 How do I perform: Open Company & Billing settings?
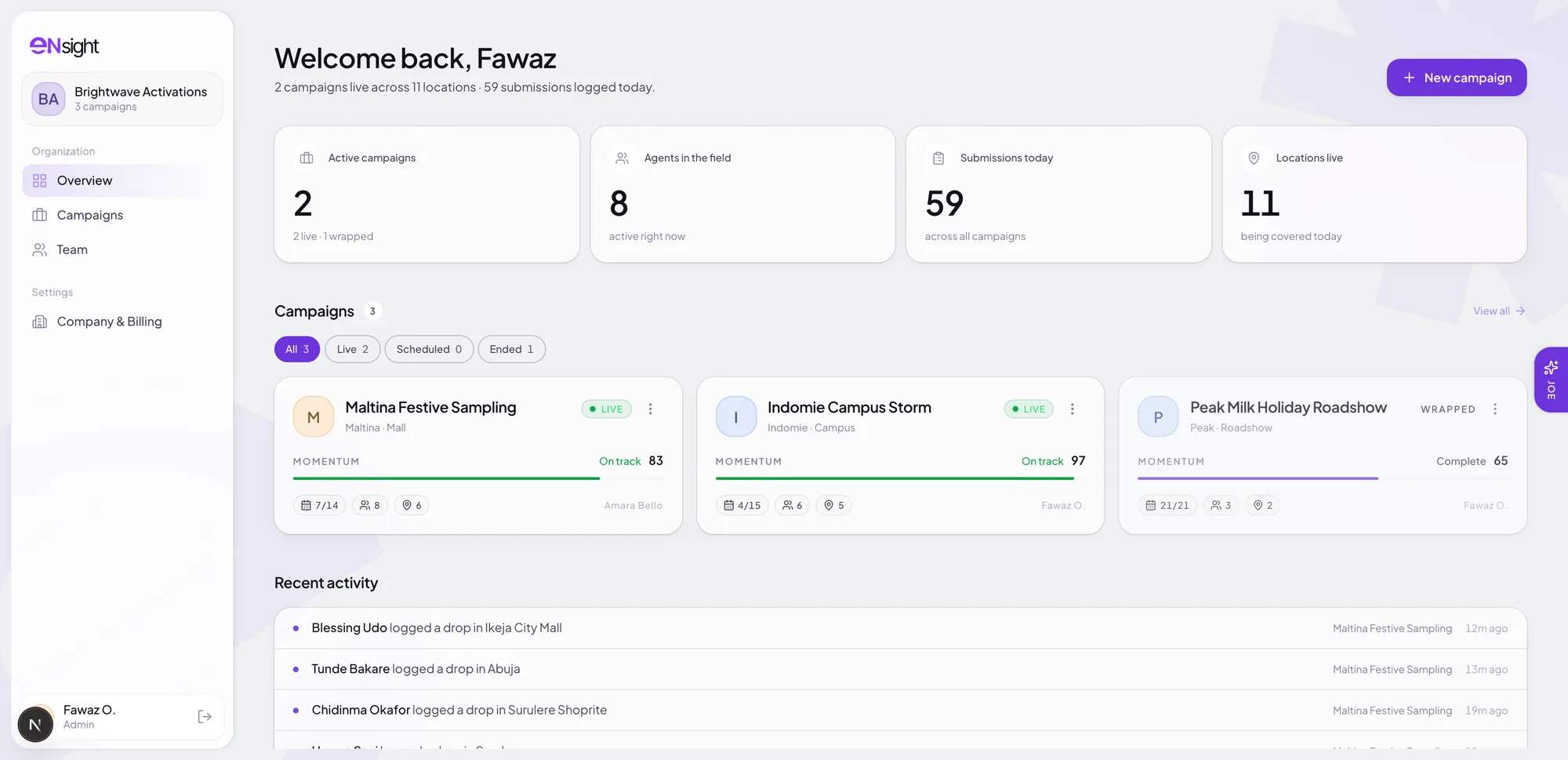122,322
